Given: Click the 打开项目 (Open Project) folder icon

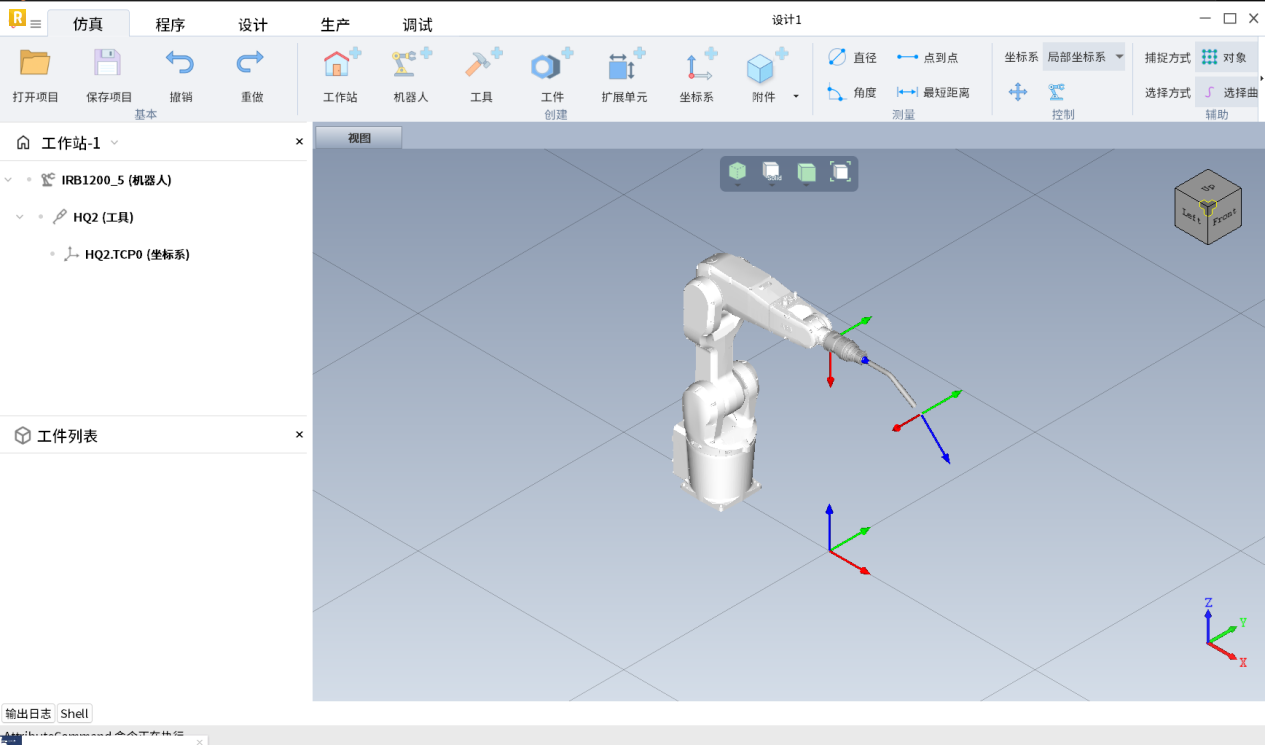Looking at the screenshot, I should (x=35, y=64).
